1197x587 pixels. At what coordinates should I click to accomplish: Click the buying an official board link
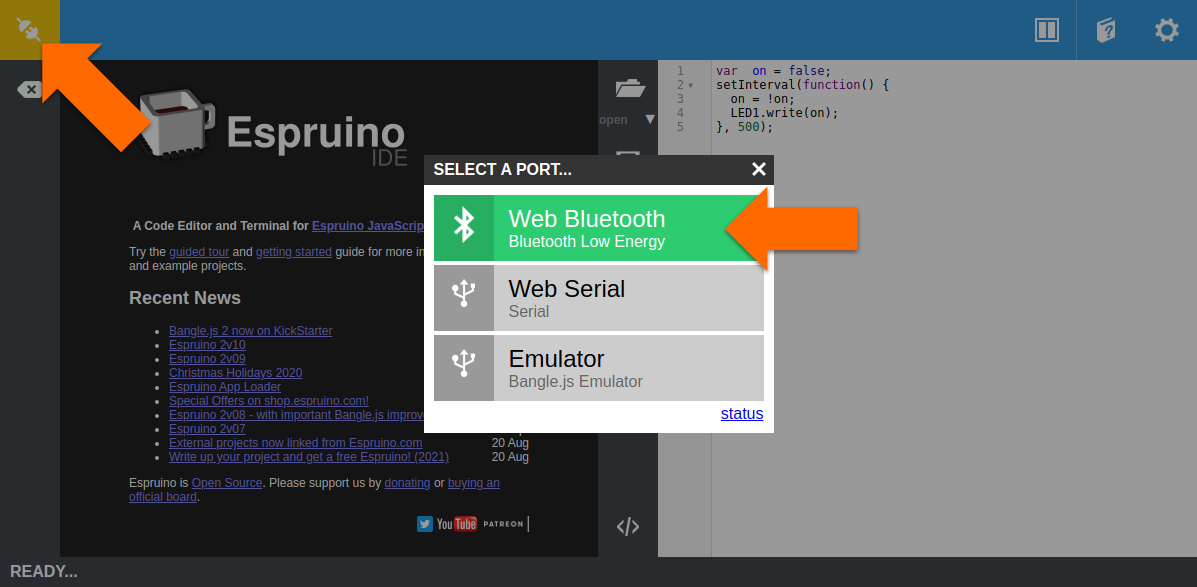click(x=473, y=483)
